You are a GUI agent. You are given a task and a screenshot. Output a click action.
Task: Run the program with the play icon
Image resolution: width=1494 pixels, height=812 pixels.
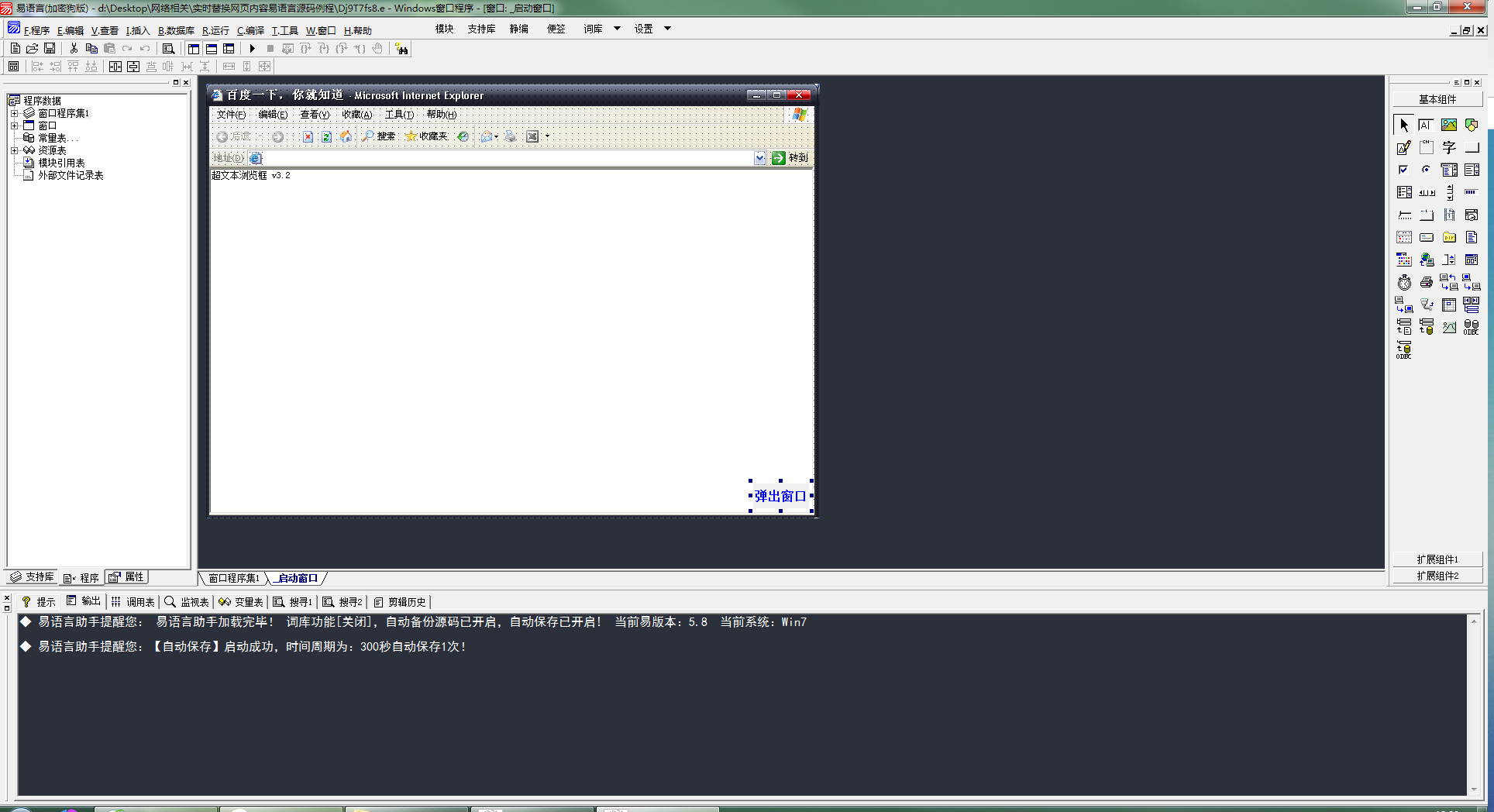[x=252, y=48]
